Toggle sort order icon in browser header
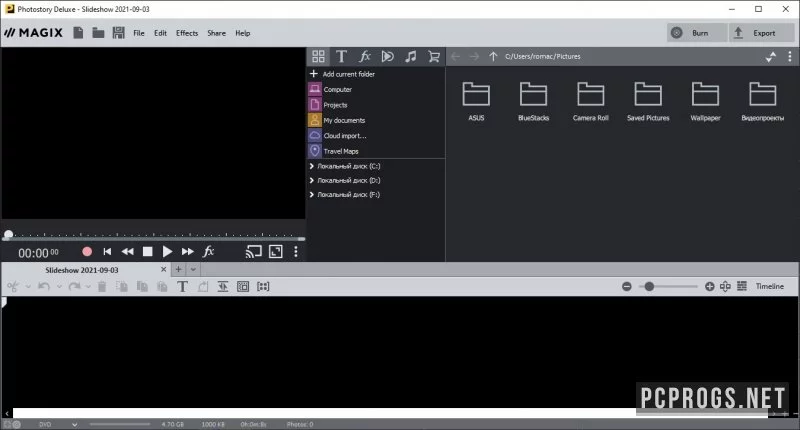The width and height of the screenshot is (800, 430). (771, 57)
